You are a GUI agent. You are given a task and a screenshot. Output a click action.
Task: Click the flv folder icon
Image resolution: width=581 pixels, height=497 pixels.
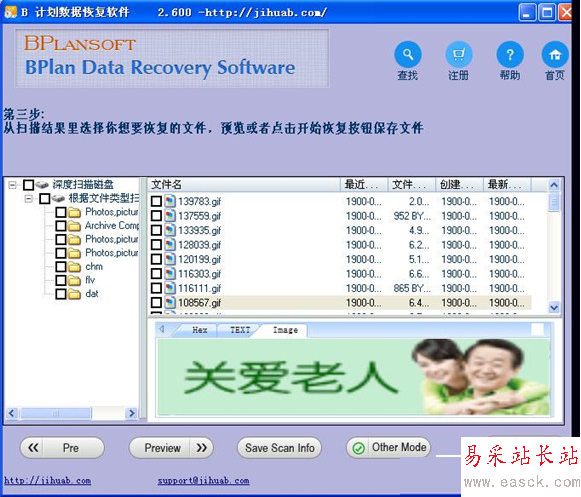pos(74,281)
